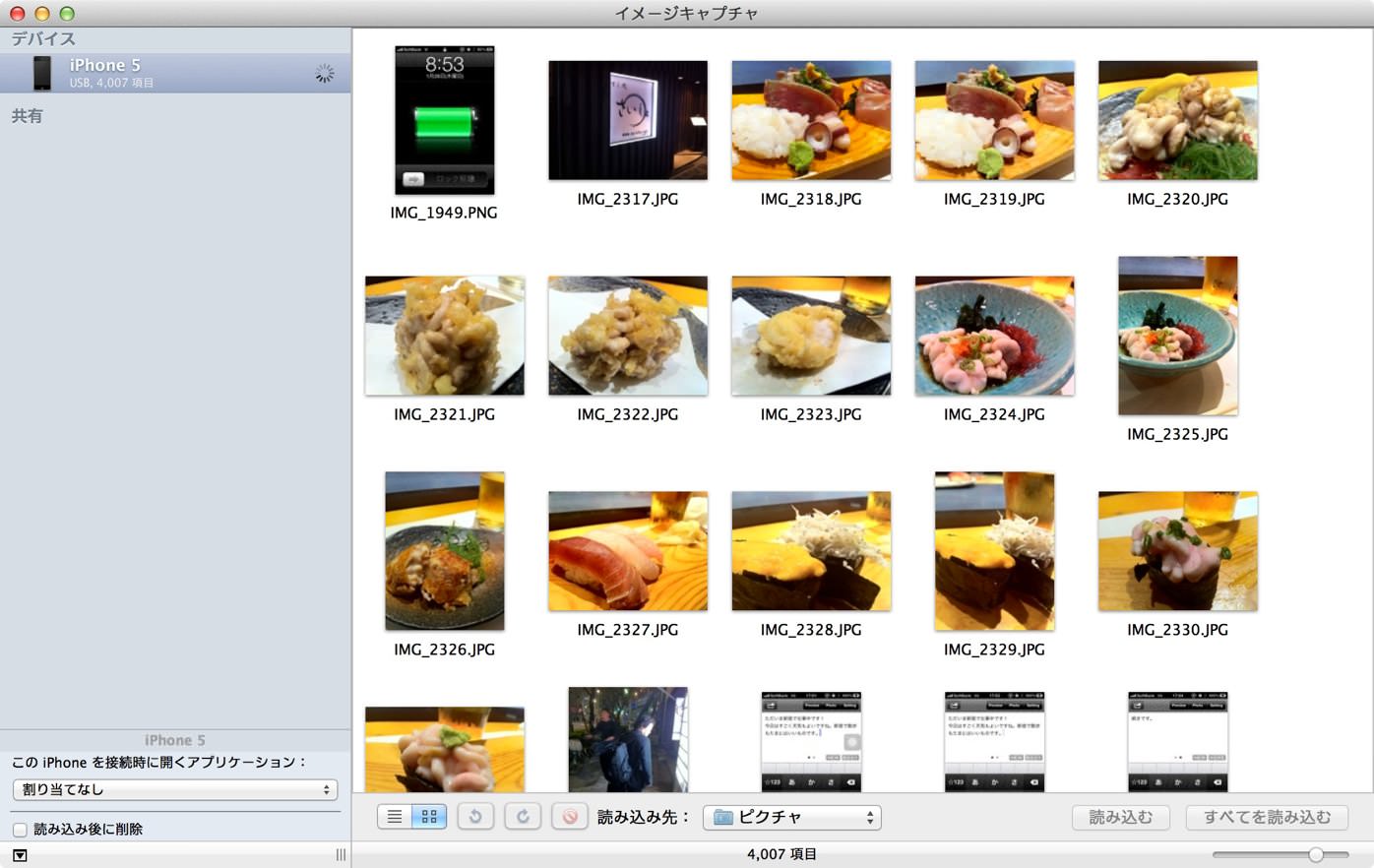Rotate selected image counterclockwise
This screenshot has height=868, width=1374.
[x=475, y=817]
